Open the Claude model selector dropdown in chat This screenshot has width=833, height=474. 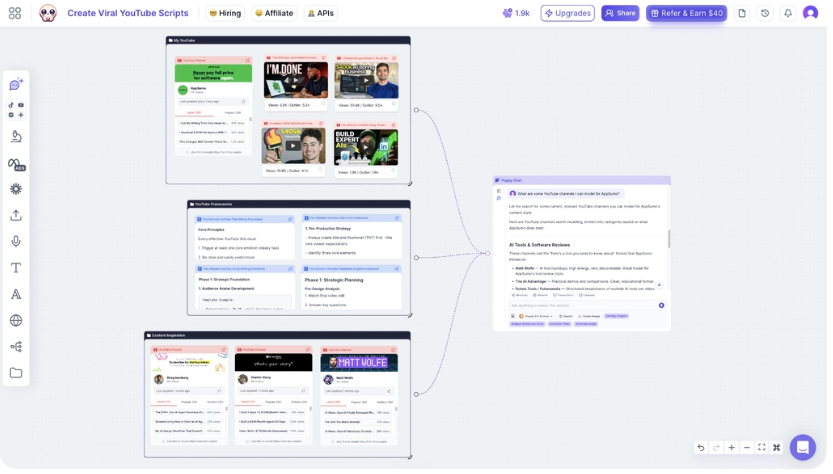pos(536,316)
